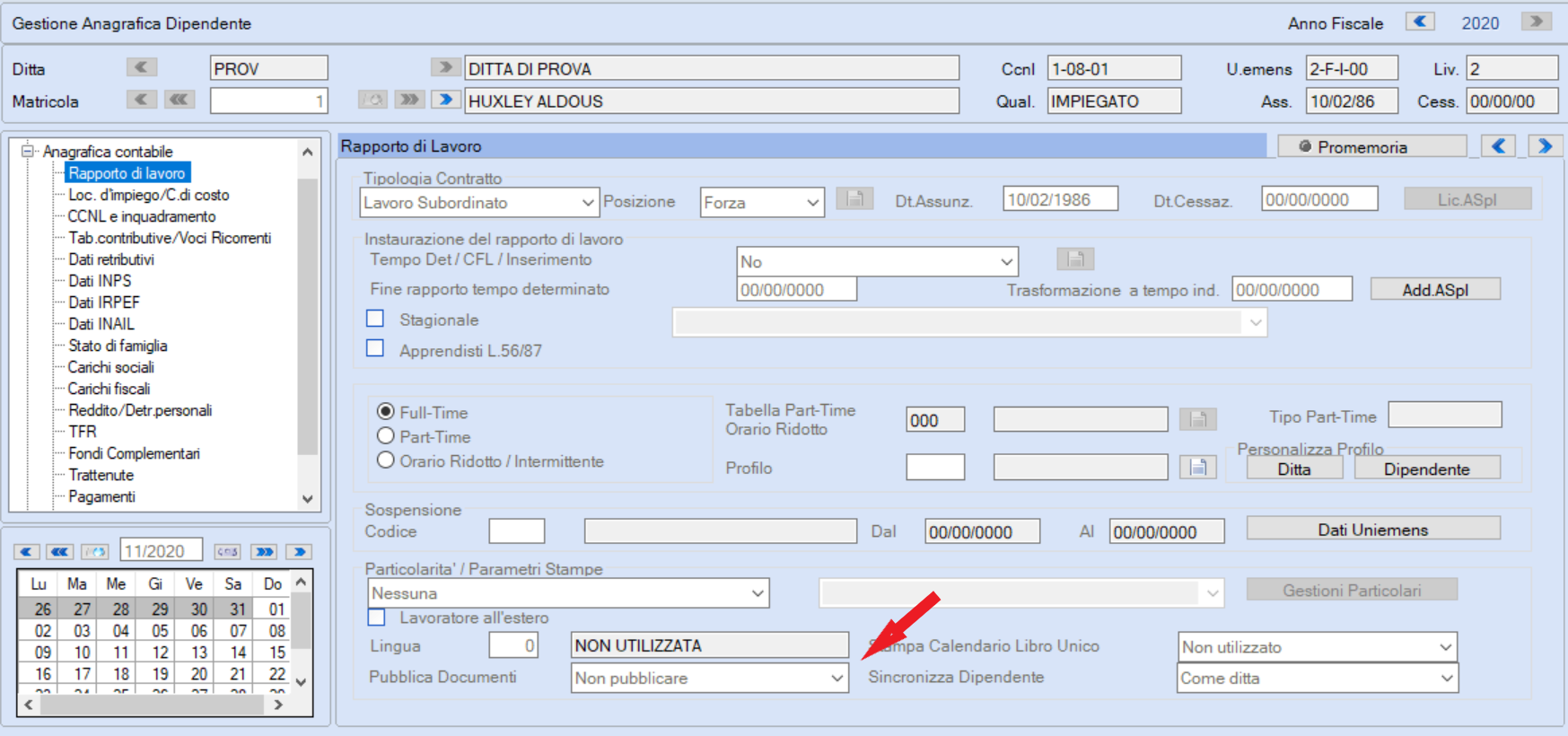Click the double right arrow above the calendar
The height and width of the screenshot is (736, 1568).
264,551
